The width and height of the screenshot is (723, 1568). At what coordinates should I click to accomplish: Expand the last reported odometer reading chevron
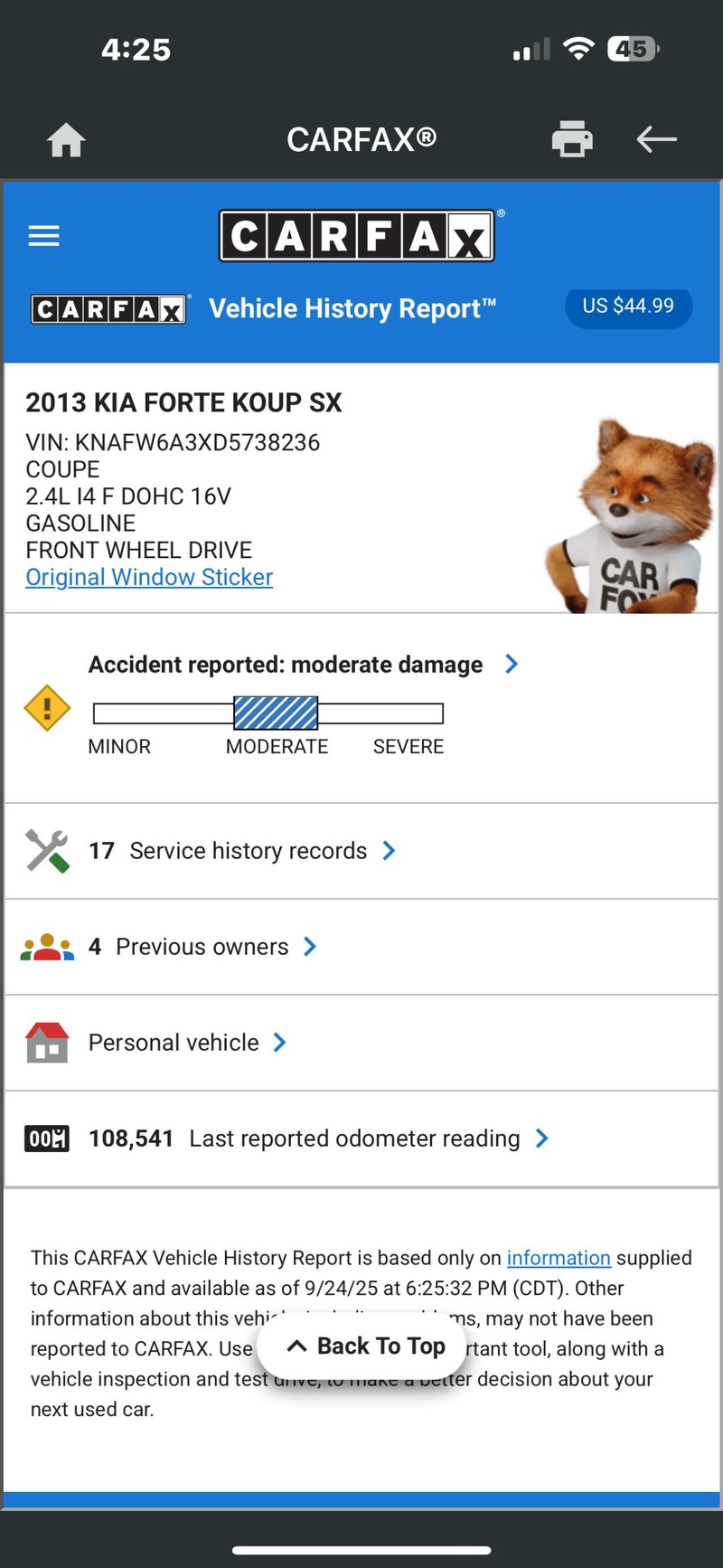[x=541, y=1138]
